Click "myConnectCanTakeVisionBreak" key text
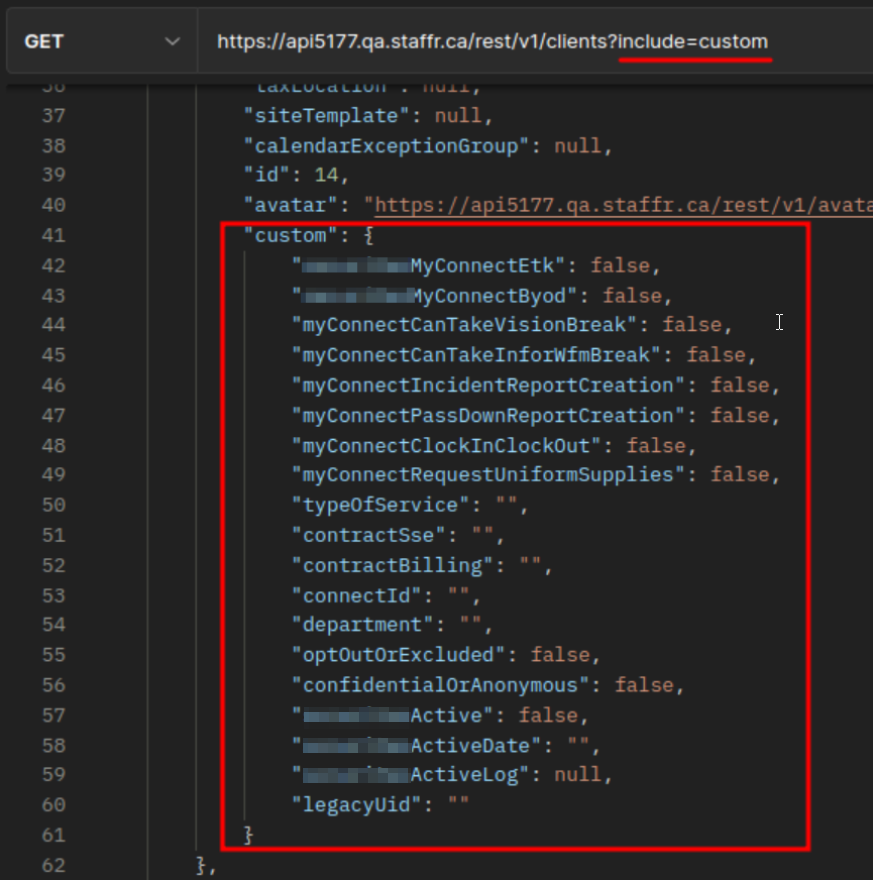The image size is (873, 880). 464,325
